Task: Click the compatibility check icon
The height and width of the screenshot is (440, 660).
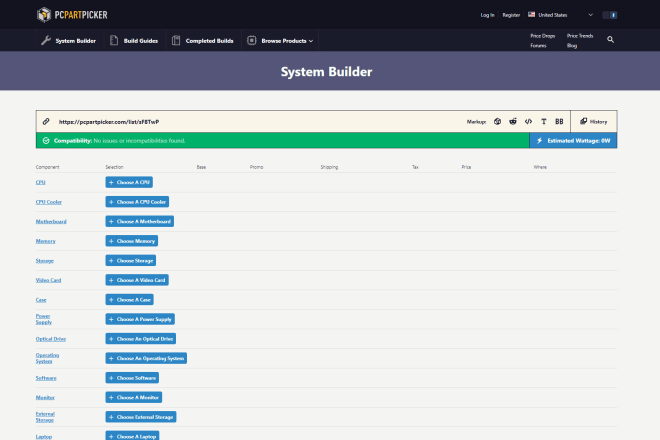Action: pos(46,141)
